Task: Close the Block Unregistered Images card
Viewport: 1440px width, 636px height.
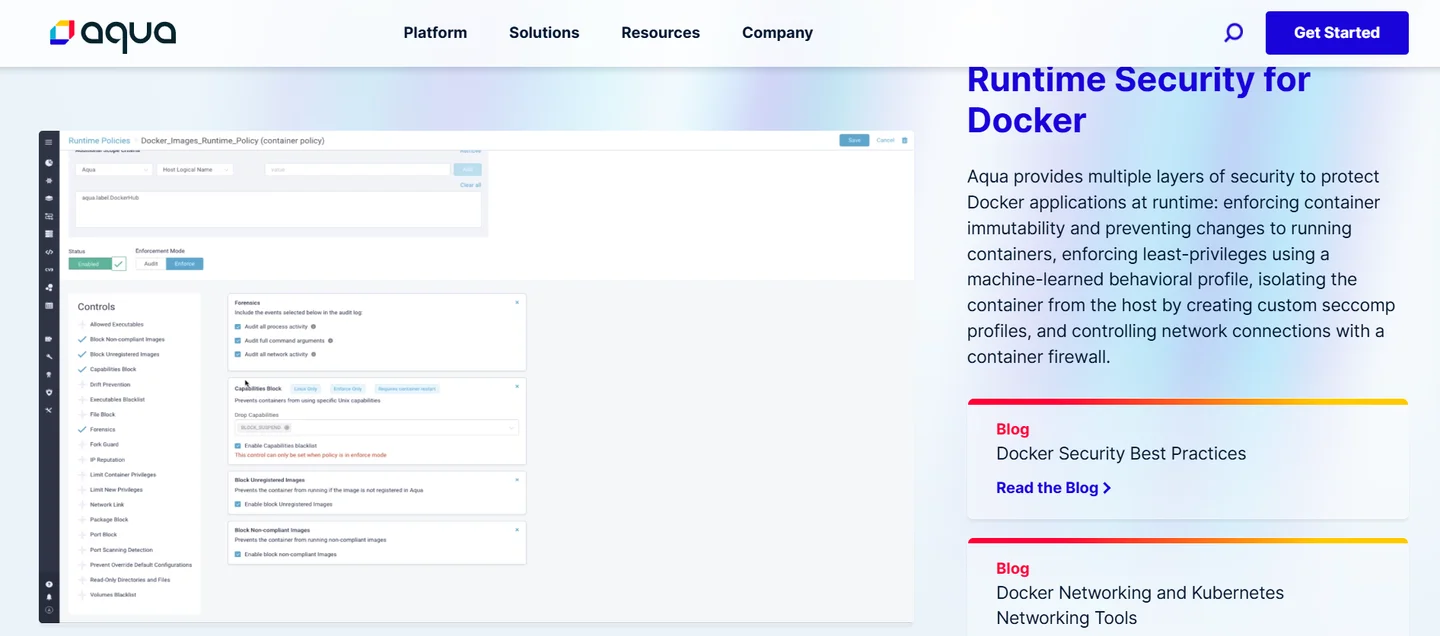Action: click(517, 480)
